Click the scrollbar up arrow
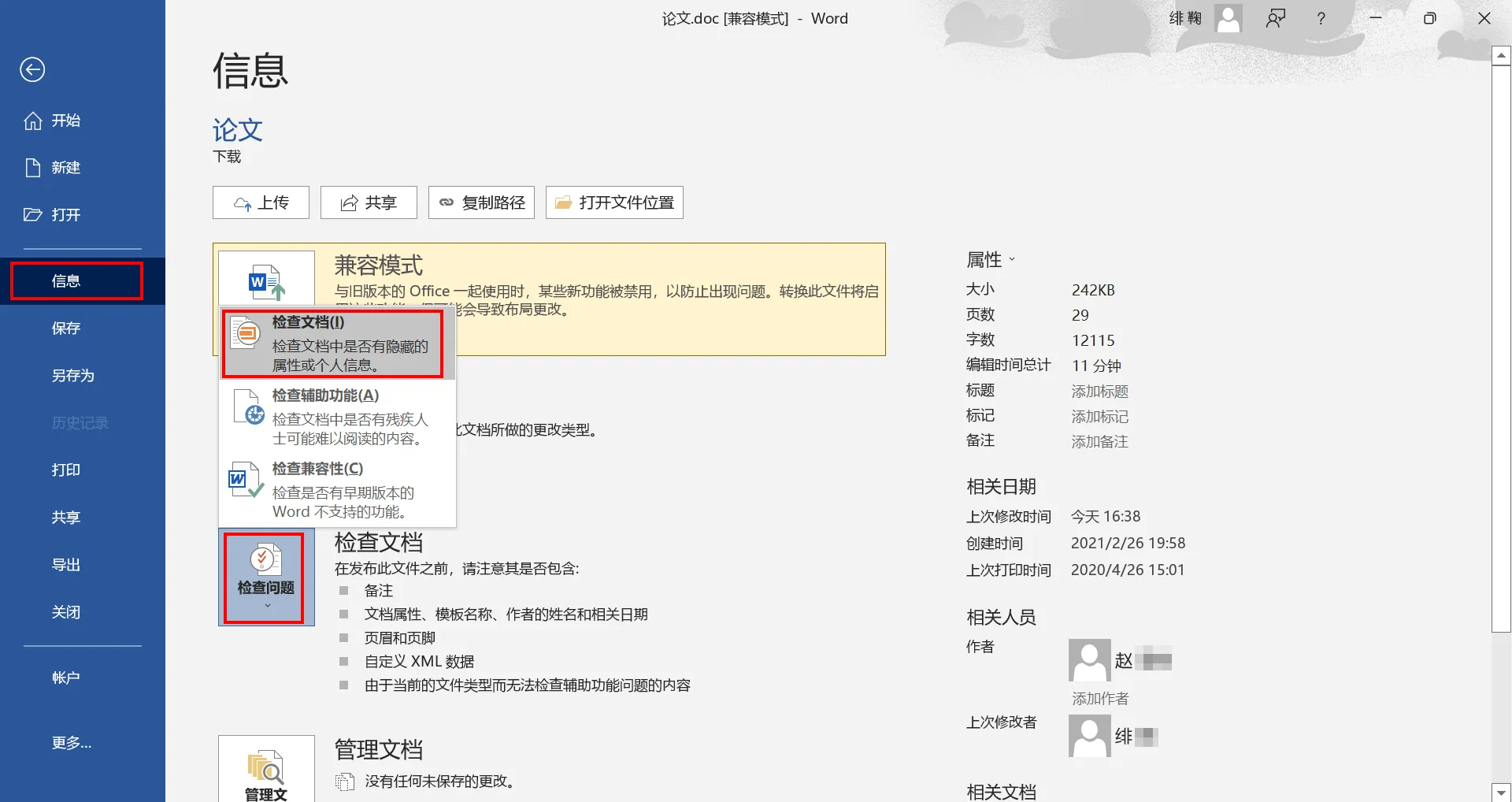1512x802 pixels. (1502, 56)
